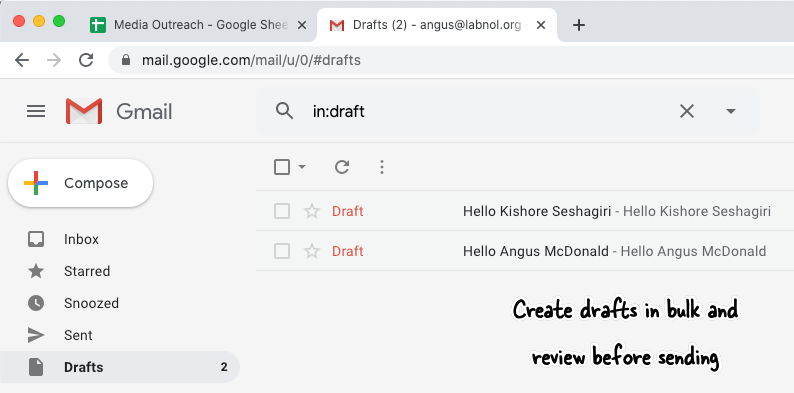
Task: Reload the browser page
Action: (86, 60)
